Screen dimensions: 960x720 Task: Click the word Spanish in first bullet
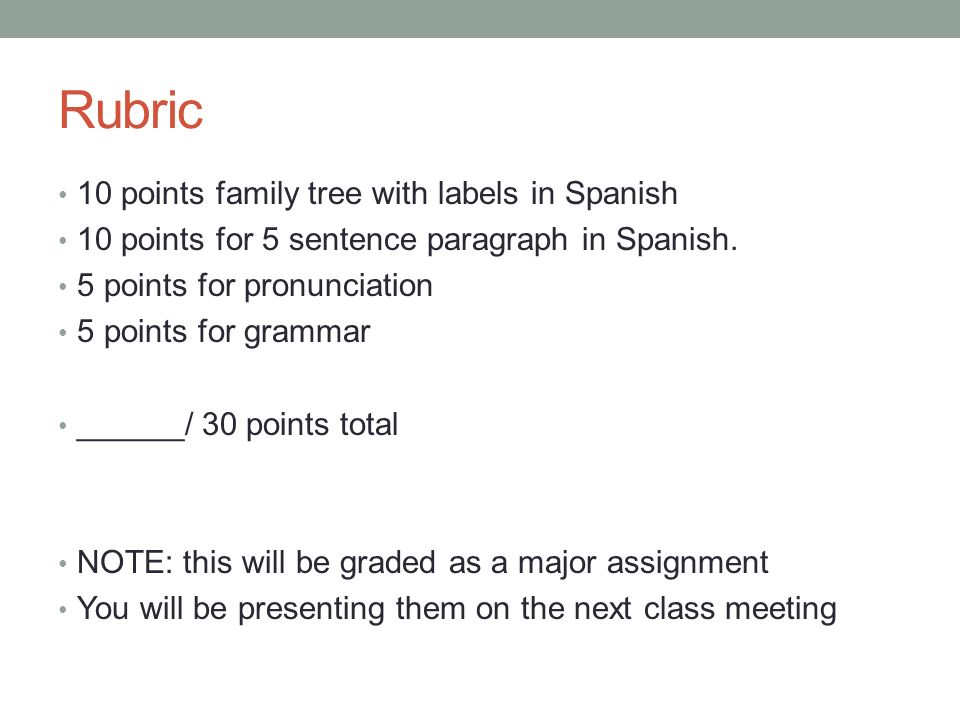coord(621,194)
